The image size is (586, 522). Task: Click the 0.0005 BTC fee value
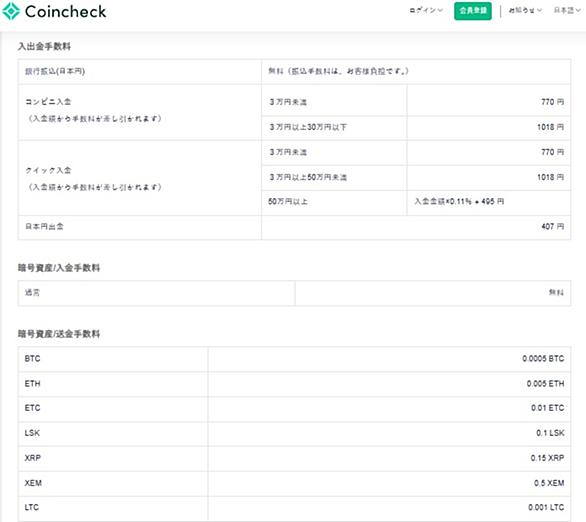pos(543,359)
